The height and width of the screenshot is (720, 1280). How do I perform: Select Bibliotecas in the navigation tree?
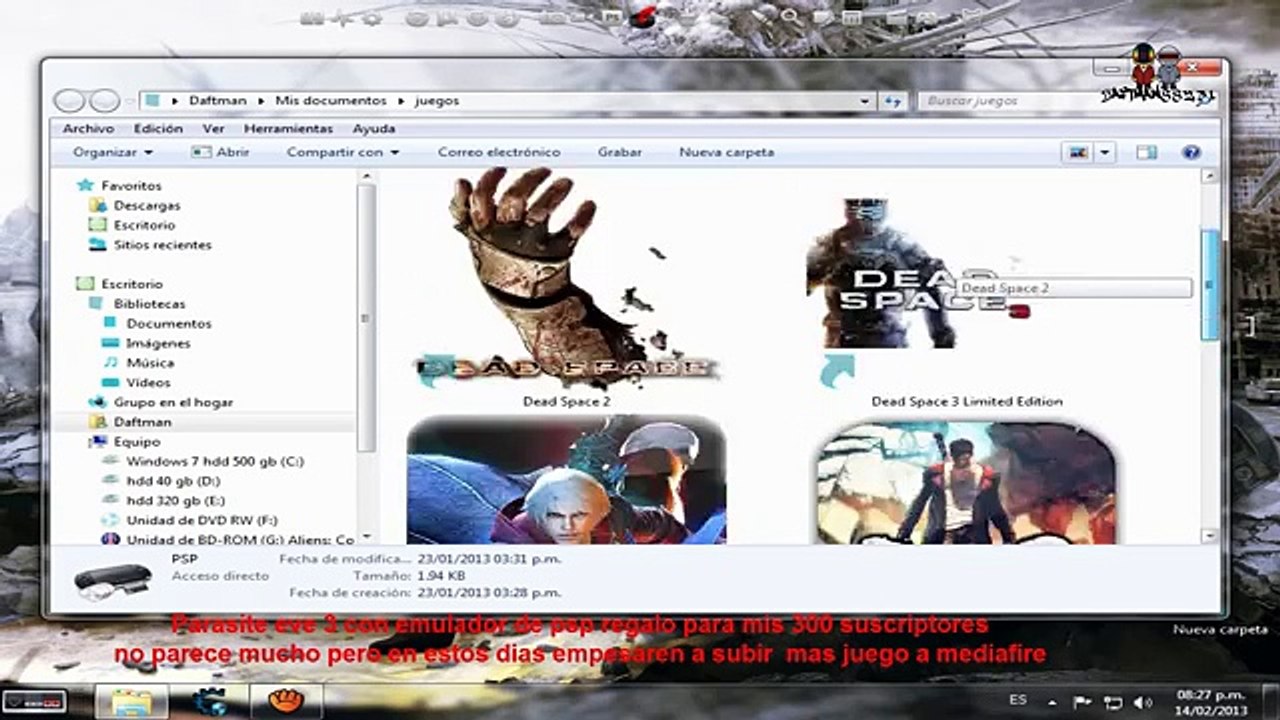(149, 304)
